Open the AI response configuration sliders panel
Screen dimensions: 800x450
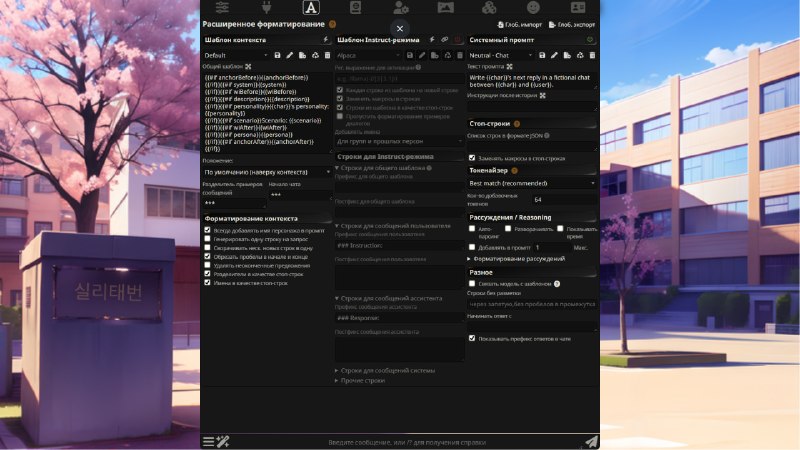click(222, 7)
